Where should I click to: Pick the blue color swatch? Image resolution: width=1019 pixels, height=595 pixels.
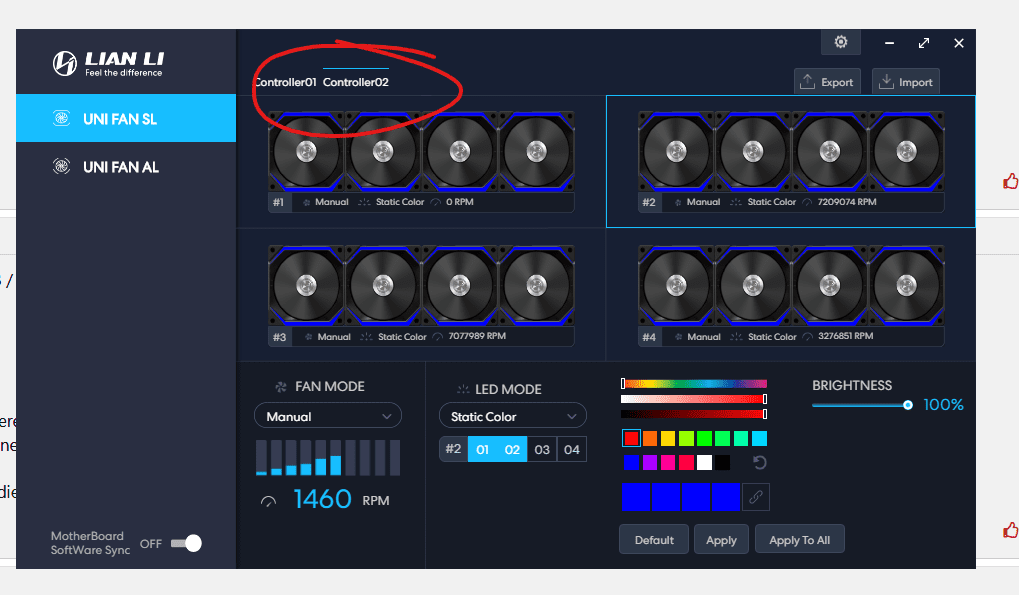pyautogui.click(x=631, y=462)
